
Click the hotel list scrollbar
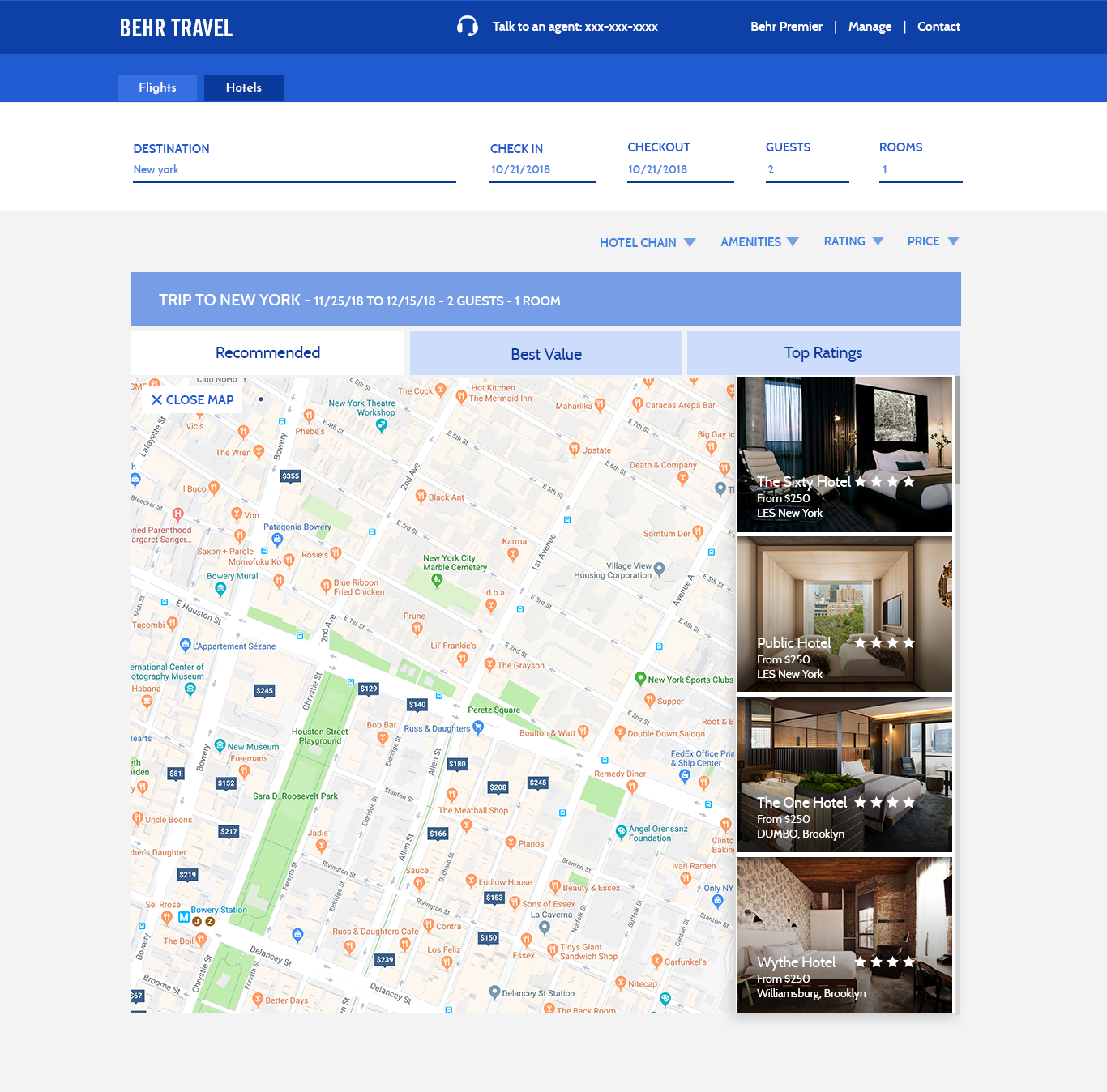pos(957,429)
